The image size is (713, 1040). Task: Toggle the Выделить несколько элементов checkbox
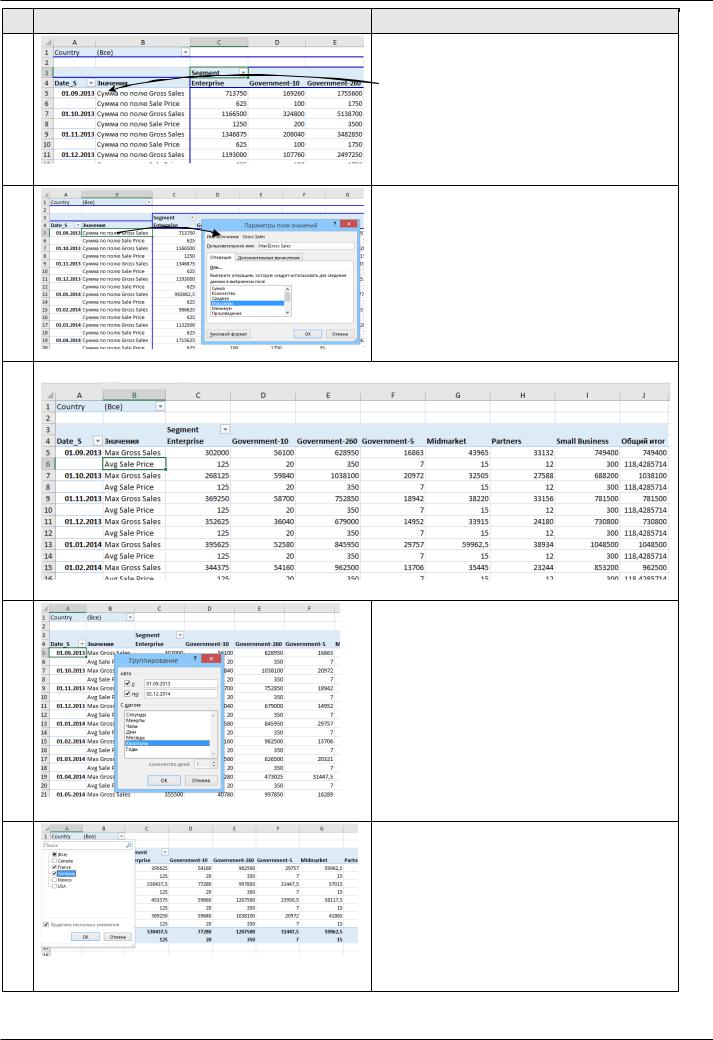46,925
